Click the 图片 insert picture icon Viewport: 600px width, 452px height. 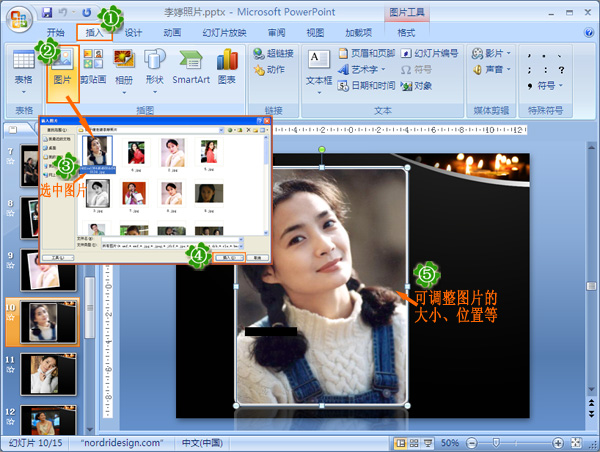pos(63,73)
